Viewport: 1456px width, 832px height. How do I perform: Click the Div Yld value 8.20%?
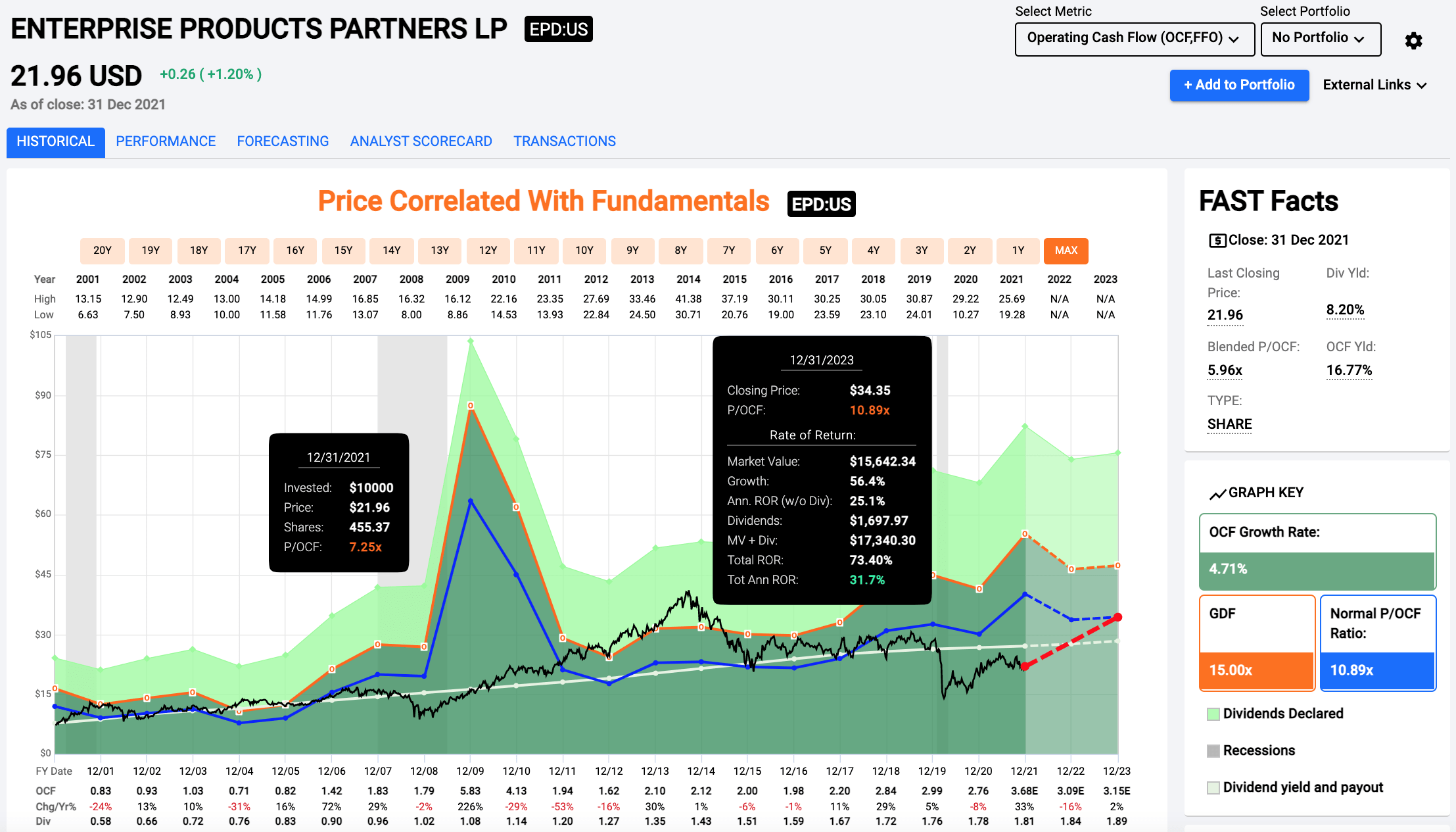[x=1345, y=310]
